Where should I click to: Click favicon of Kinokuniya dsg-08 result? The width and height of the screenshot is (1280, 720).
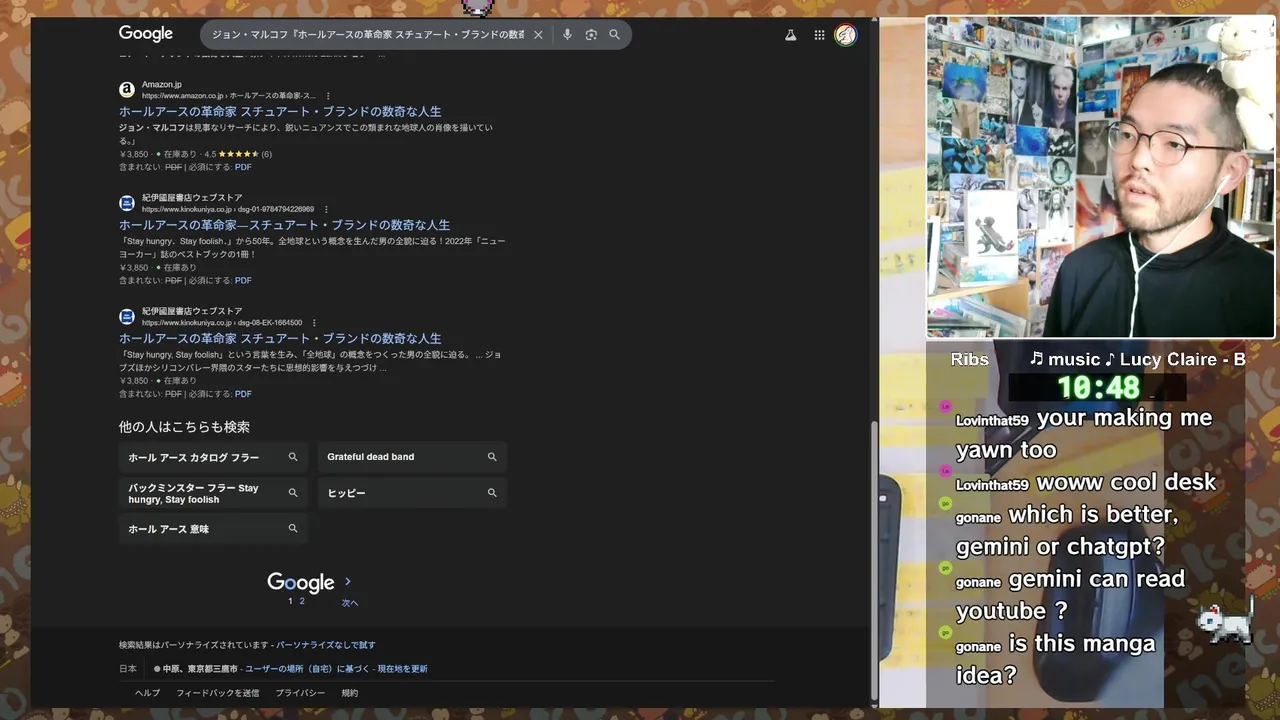coord(127,317)
